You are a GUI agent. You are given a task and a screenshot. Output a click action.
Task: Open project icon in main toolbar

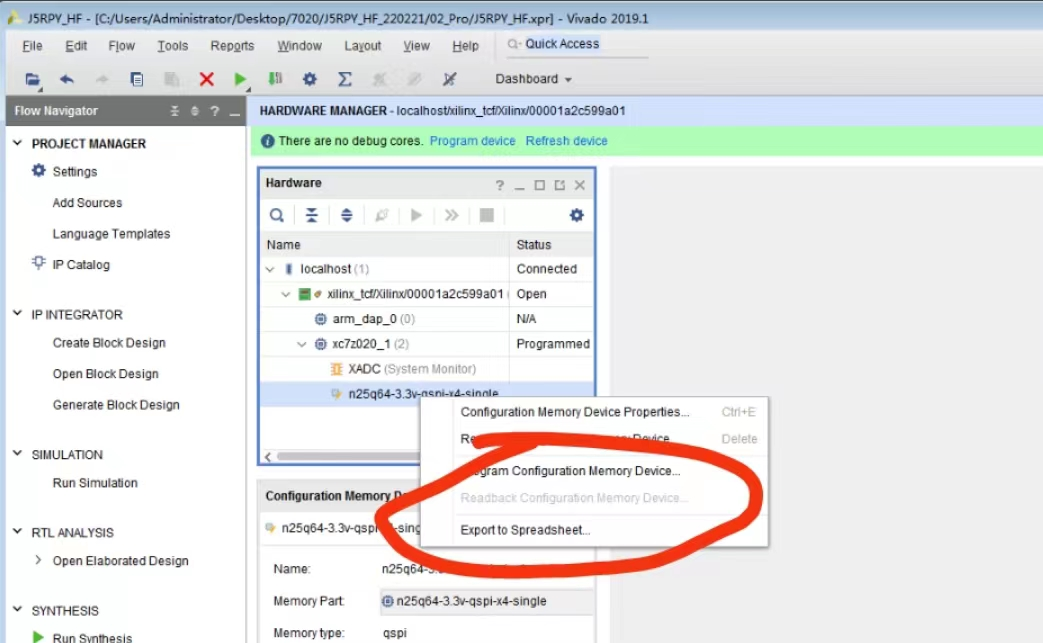point(32,79)
